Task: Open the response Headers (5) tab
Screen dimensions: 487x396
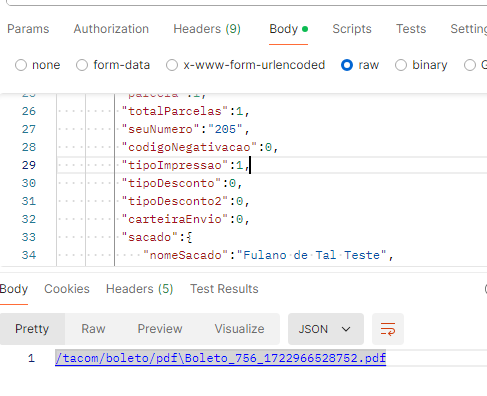Action: (x=139, y=289)
